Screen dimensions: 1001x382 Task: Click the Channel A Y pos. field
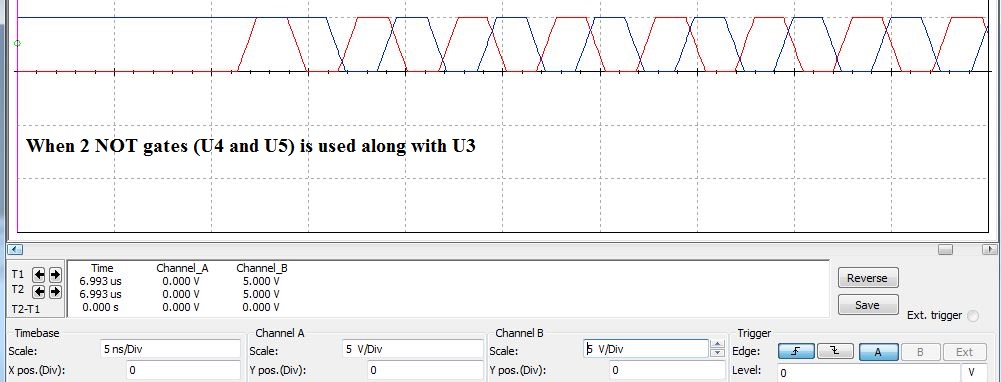point(425,370)
